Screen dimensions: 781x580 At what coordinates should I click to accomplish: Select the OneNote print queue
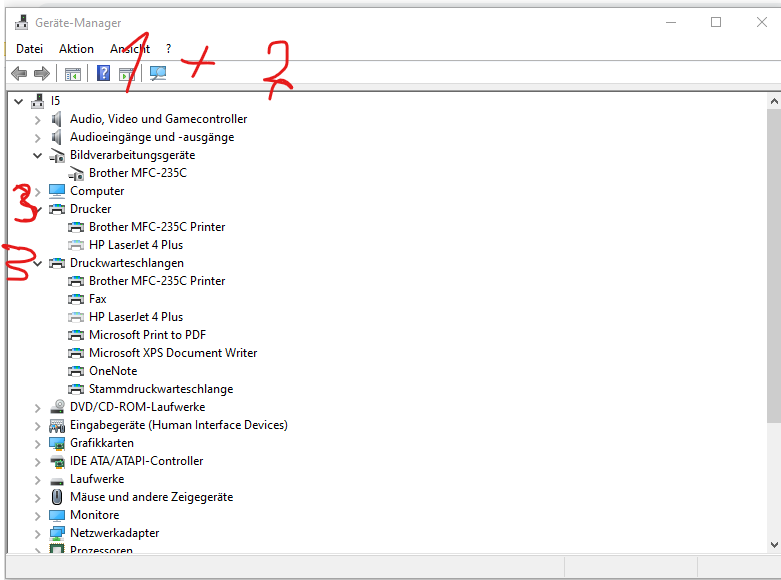[113, 371]
